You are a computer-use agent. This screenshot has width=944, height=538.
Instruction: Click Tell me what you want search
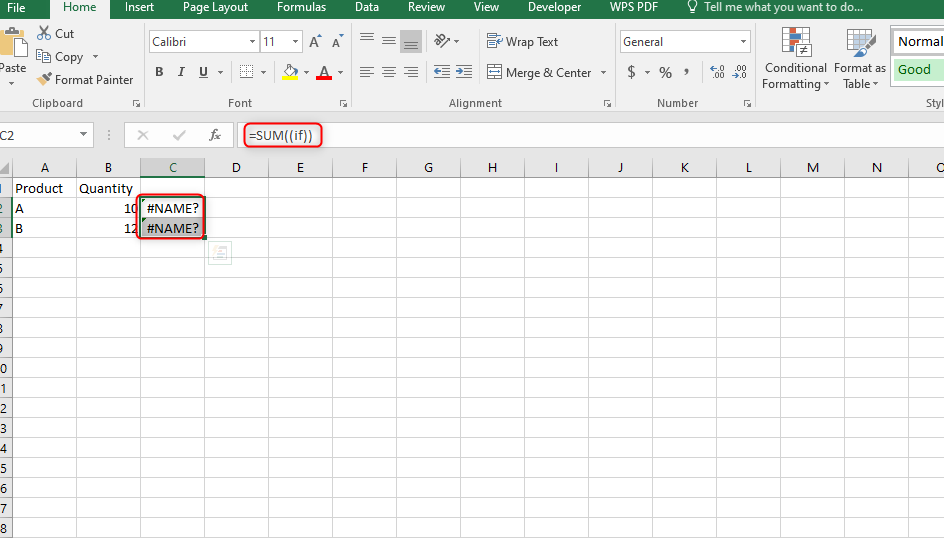(x=775, y=7)
